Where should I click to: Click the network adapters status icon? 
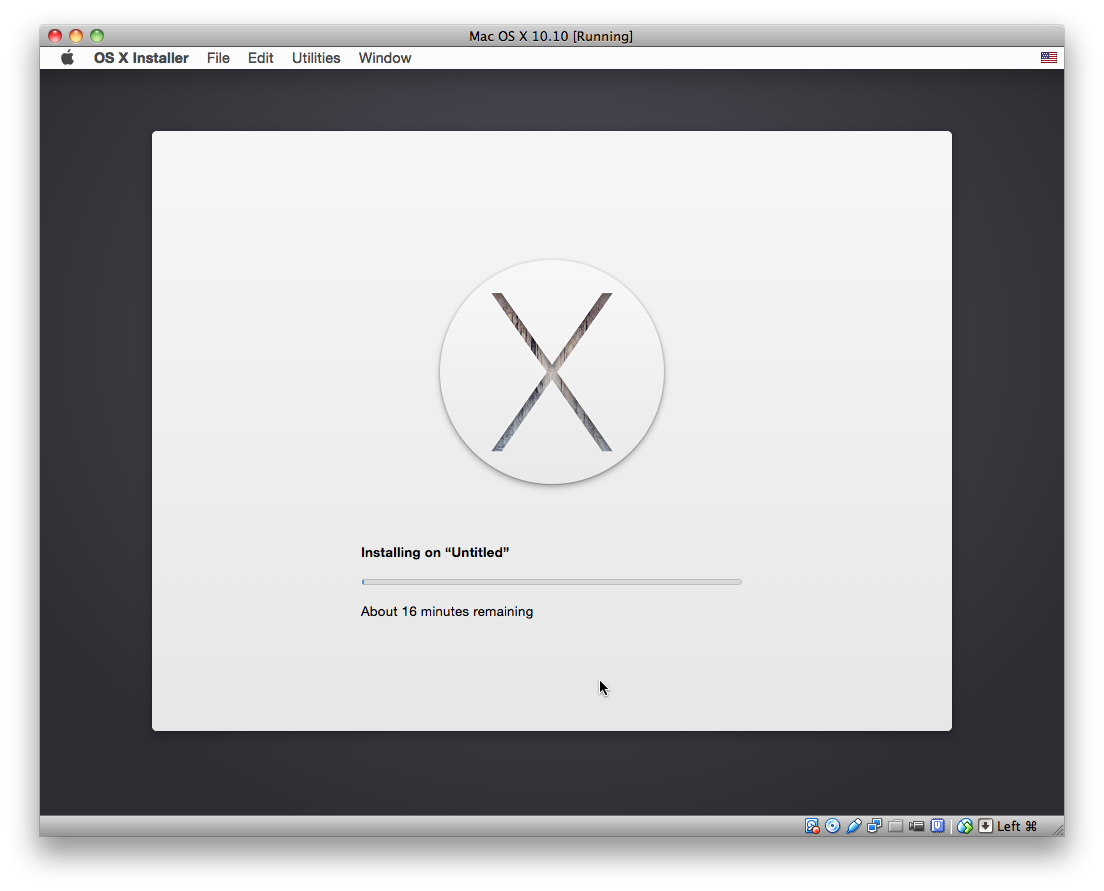(874, 825)
